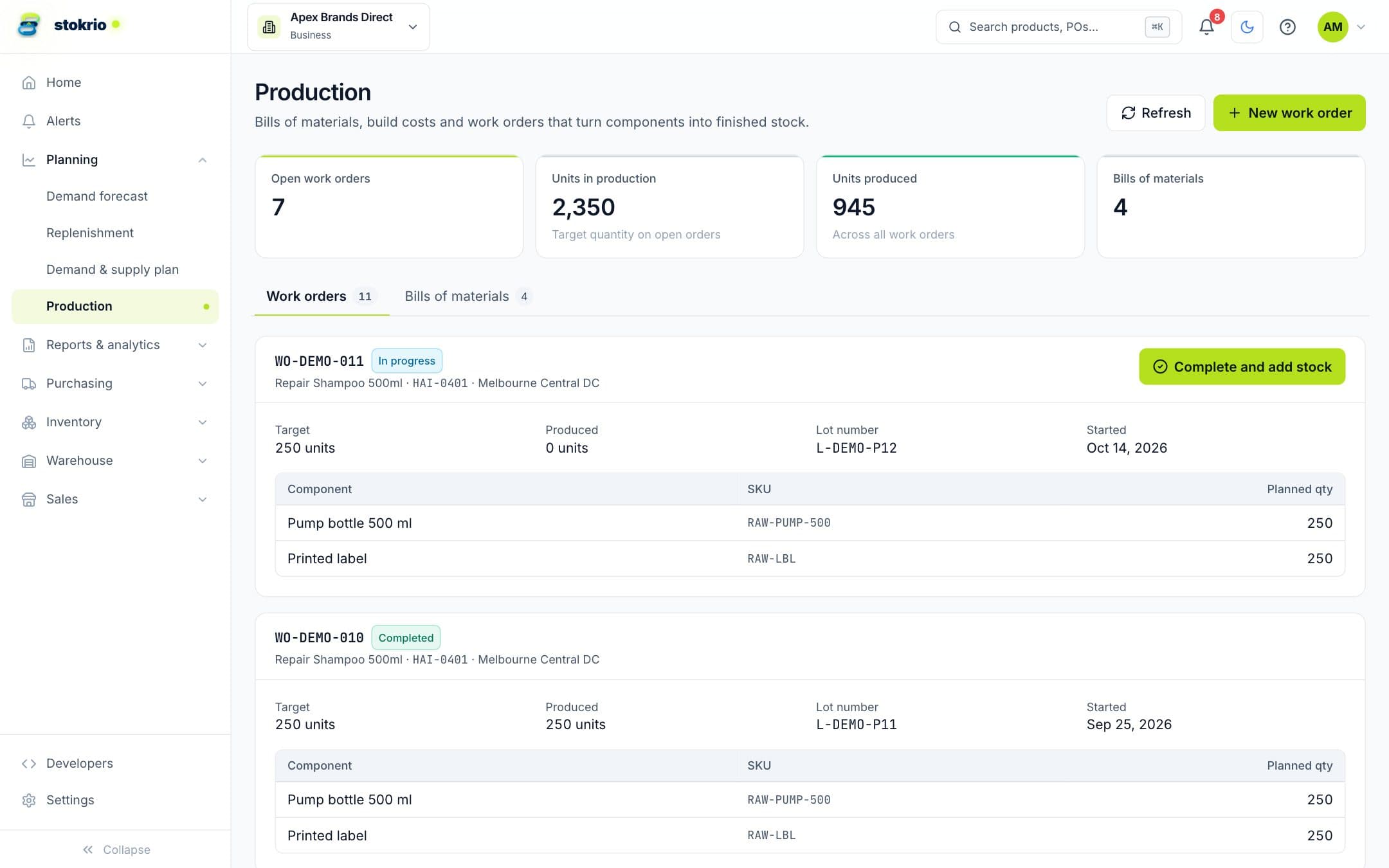Open Apex Brands Direct workspace switcher

point(338,27)
